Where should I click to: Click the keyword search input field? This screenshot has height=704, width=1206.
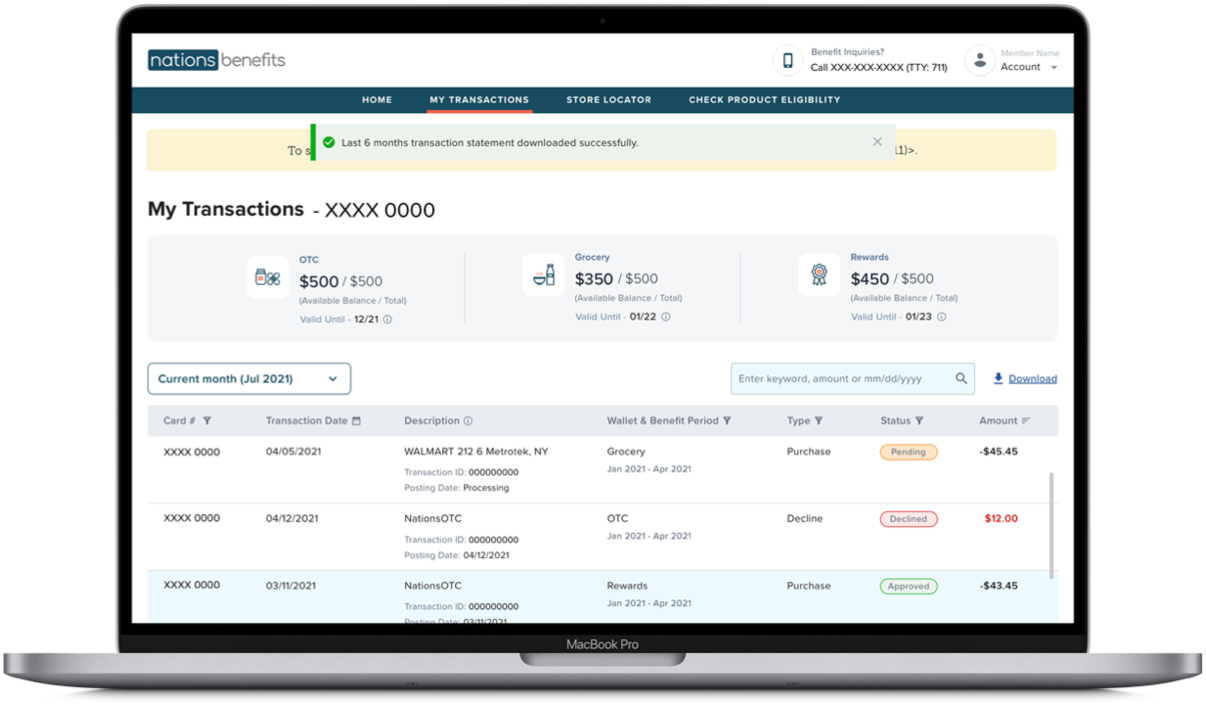(840, 379)
